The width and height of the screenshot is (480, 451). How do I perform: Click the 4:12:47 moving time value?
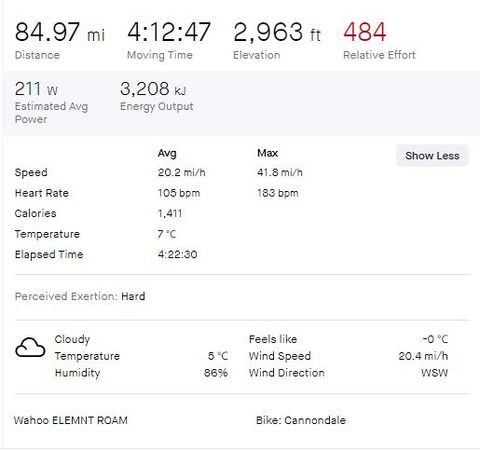[x=169, y=32]
